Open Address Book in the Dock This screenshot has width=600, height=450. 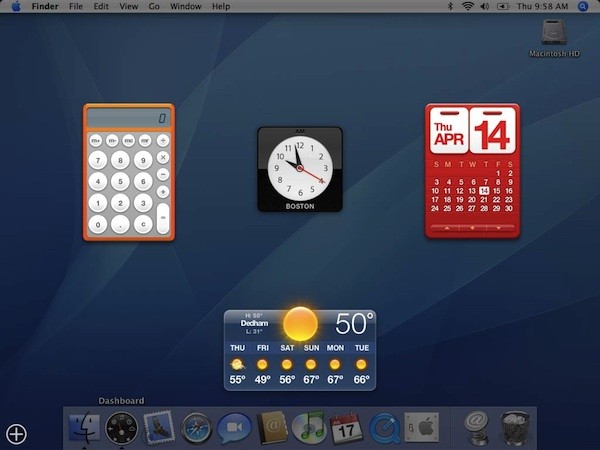(272, 428)
